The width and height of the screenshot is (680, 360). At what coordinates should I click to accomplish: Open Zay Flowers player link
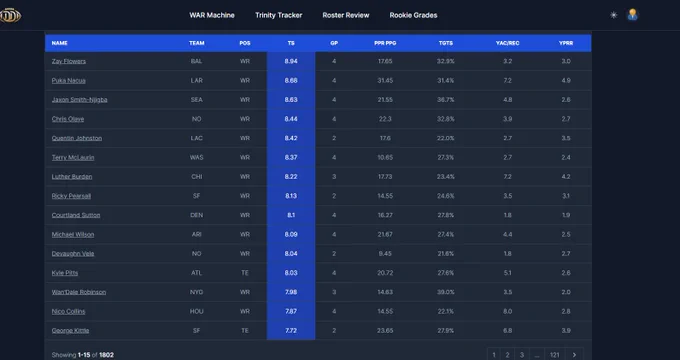pos(69,61)
